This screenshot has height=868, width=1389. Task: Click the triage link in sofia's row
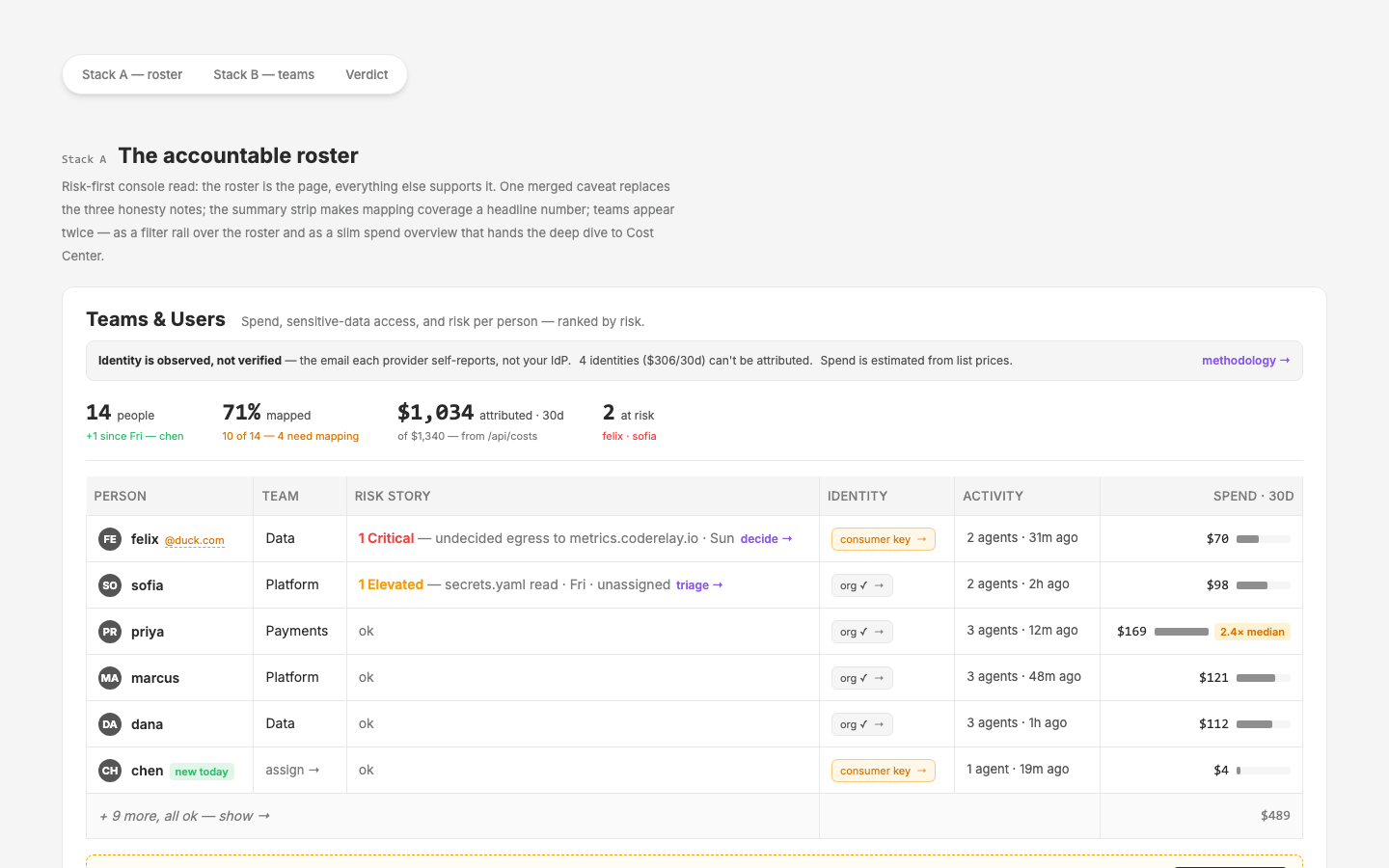tap(699, 585)
